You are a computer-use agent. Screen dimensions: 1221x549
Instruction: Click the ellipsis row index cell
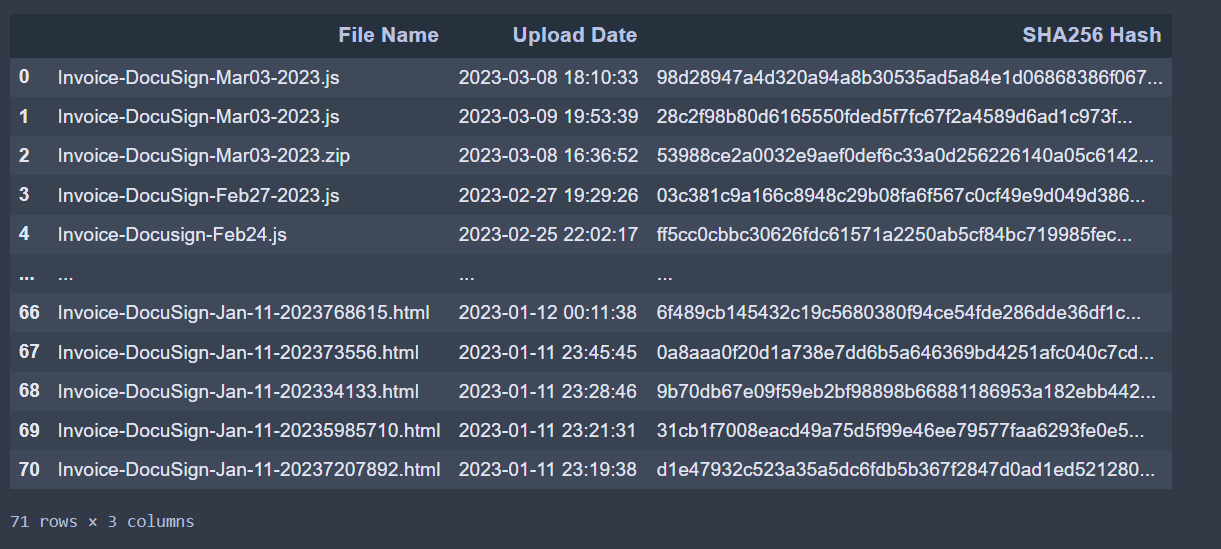(x=26, y=273)
